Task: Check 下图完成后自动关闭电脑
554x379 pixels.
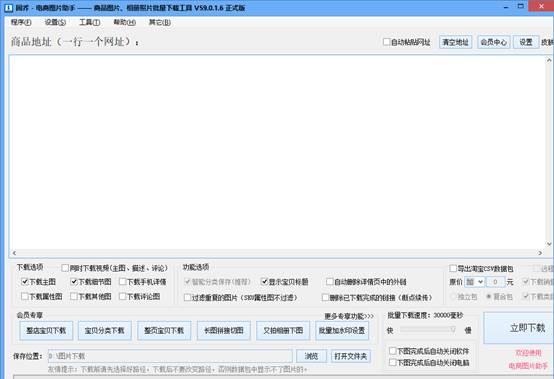Action: pyautogui.click(x=392, y=362)
